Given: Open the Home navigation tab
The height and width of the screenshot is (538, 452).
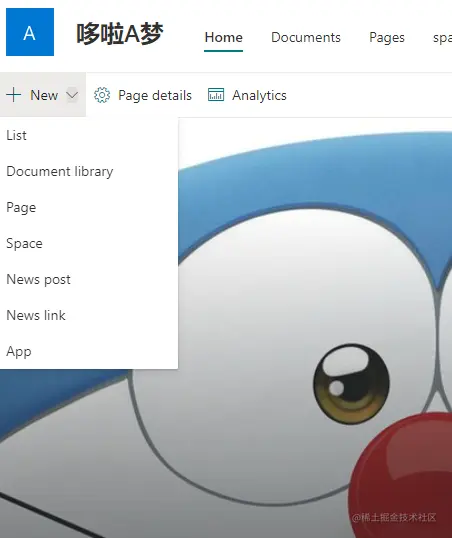Looking at the screenshot, I should (x=223, y=37).
